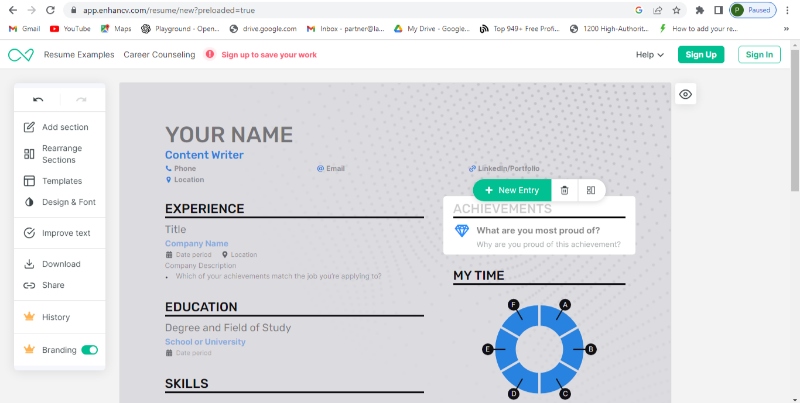Toggle the preview eye icon
Screen dimensions: 800x403
[685, 94]
